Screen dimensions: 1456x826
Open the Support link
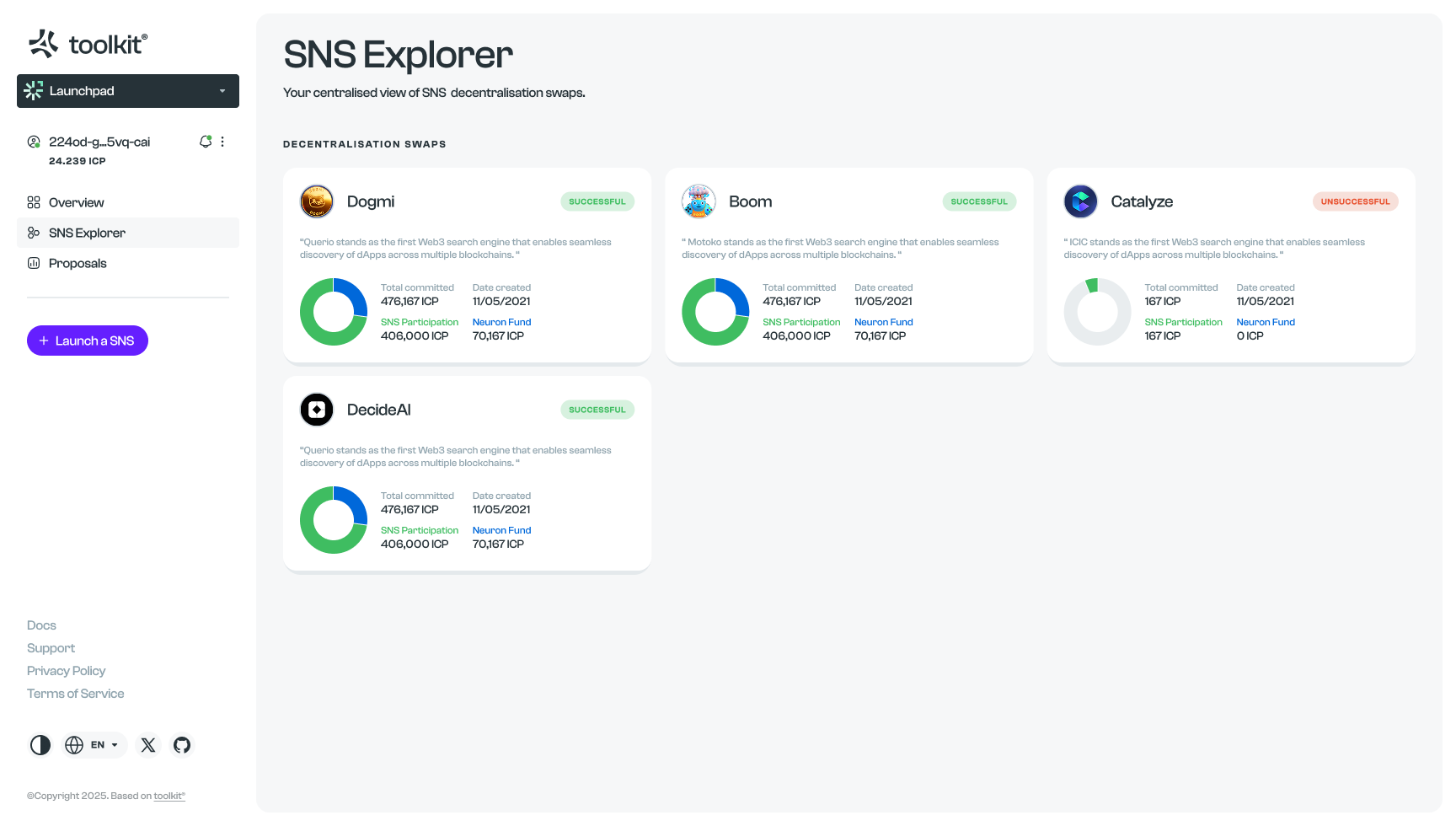[x=51, y=648]
